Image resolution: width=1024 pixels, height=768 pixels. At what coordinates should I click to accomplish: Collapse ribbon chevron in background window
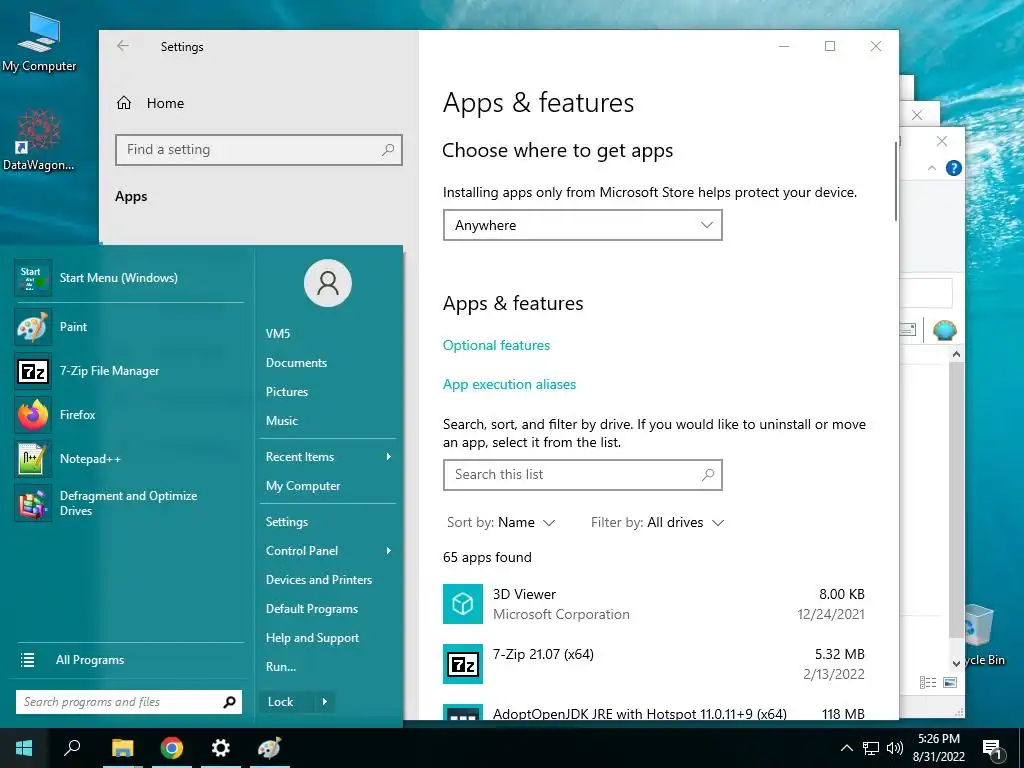(x=932, y=168)
